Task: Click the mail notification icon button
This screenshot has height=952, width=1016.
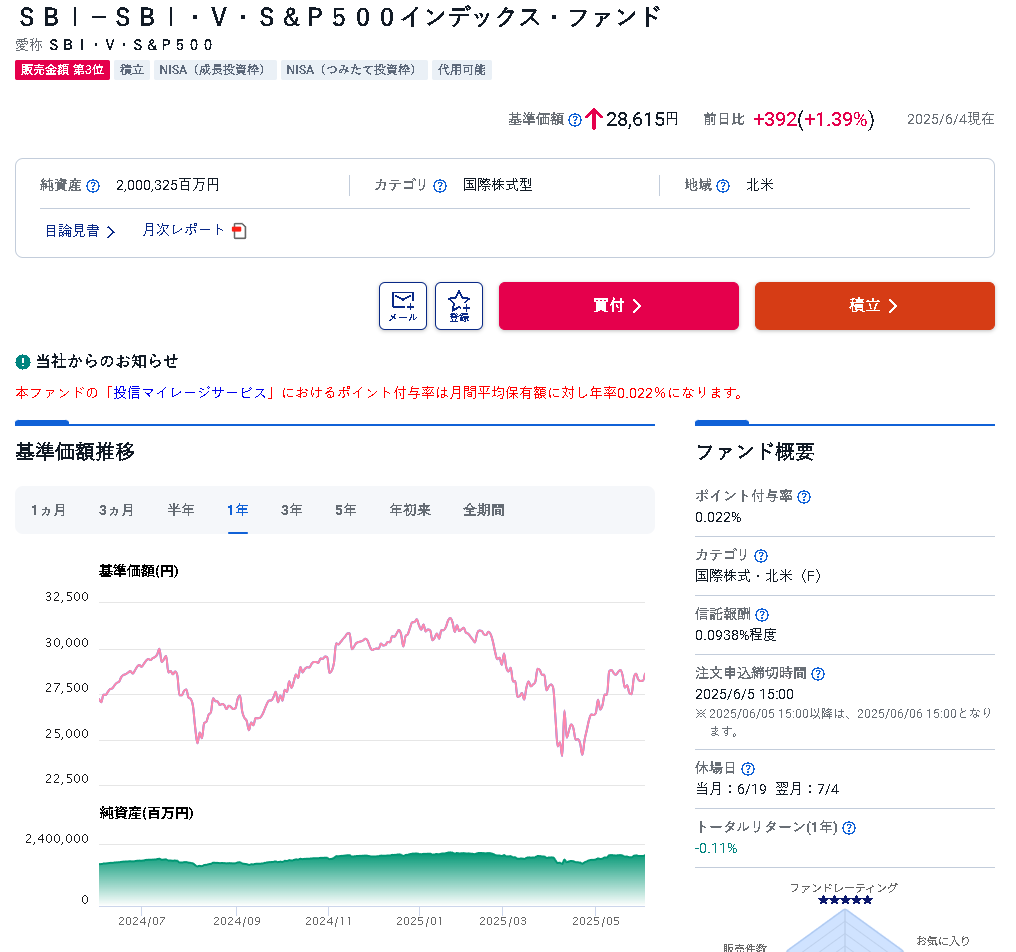Action: tap(402, 306)
